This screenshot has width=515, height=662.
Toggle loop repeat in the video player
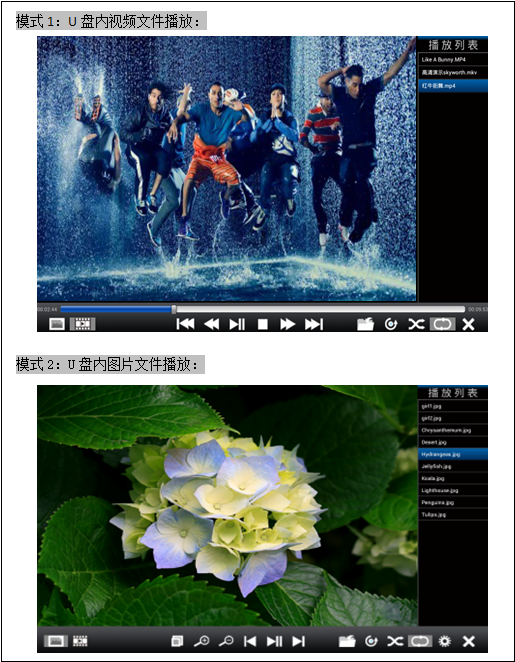pos(442,324)
